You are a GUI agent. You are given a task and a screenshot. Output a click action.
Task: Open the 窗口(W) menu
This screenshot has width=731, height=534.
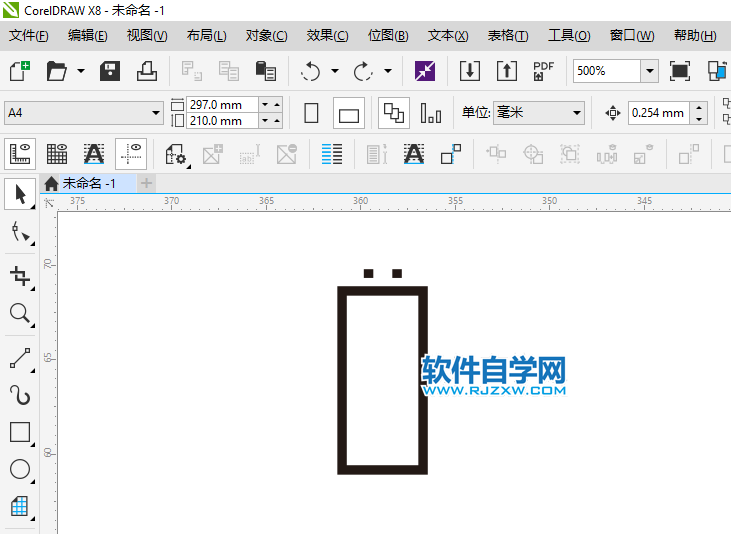[x=632, y=35]
